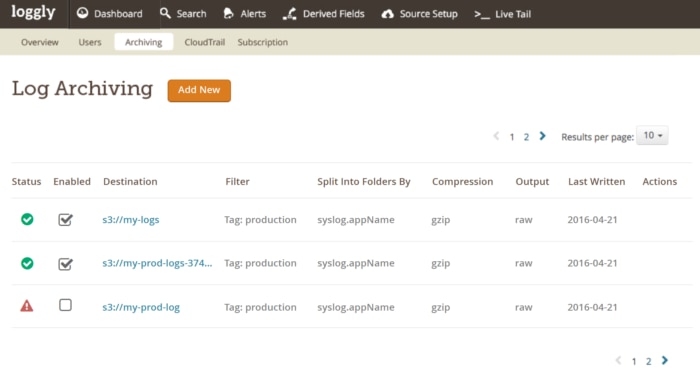Click the Alerts bell icon
The image size is (700, 381).
228,13
